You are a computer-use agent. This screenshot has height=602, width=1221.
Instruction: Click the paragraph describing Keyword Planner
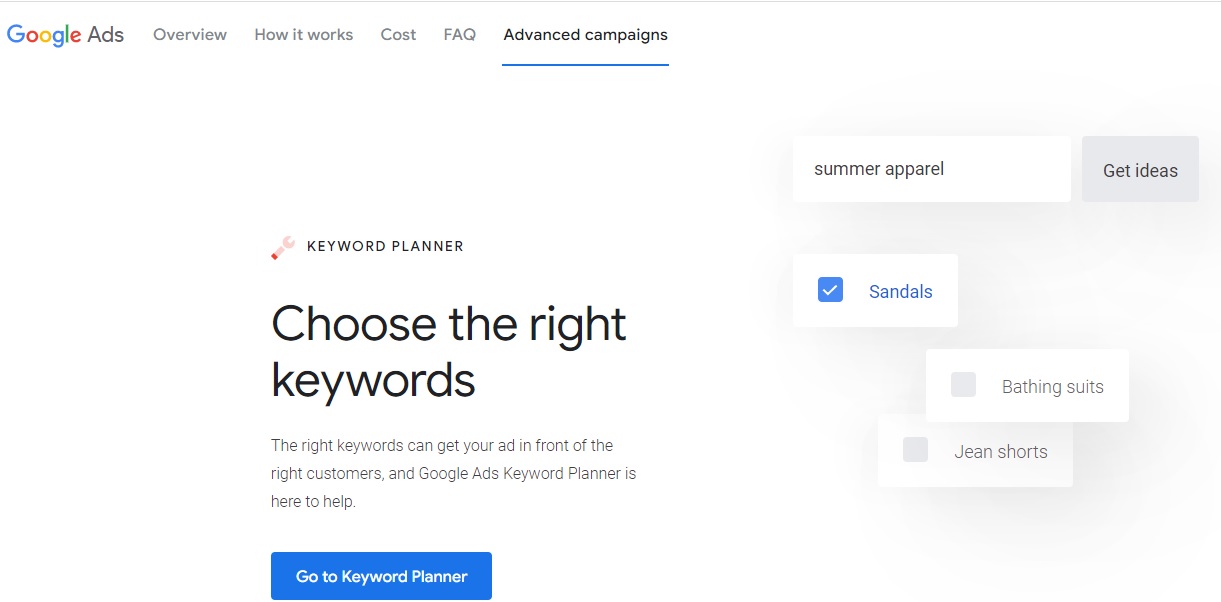pyautogui.click(x=453, y=473)
